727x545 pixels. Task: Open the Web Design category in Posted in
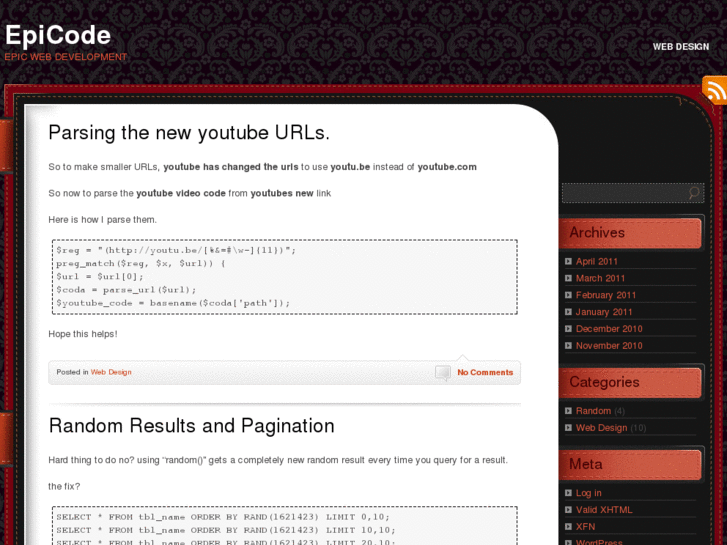coord(111,372)
